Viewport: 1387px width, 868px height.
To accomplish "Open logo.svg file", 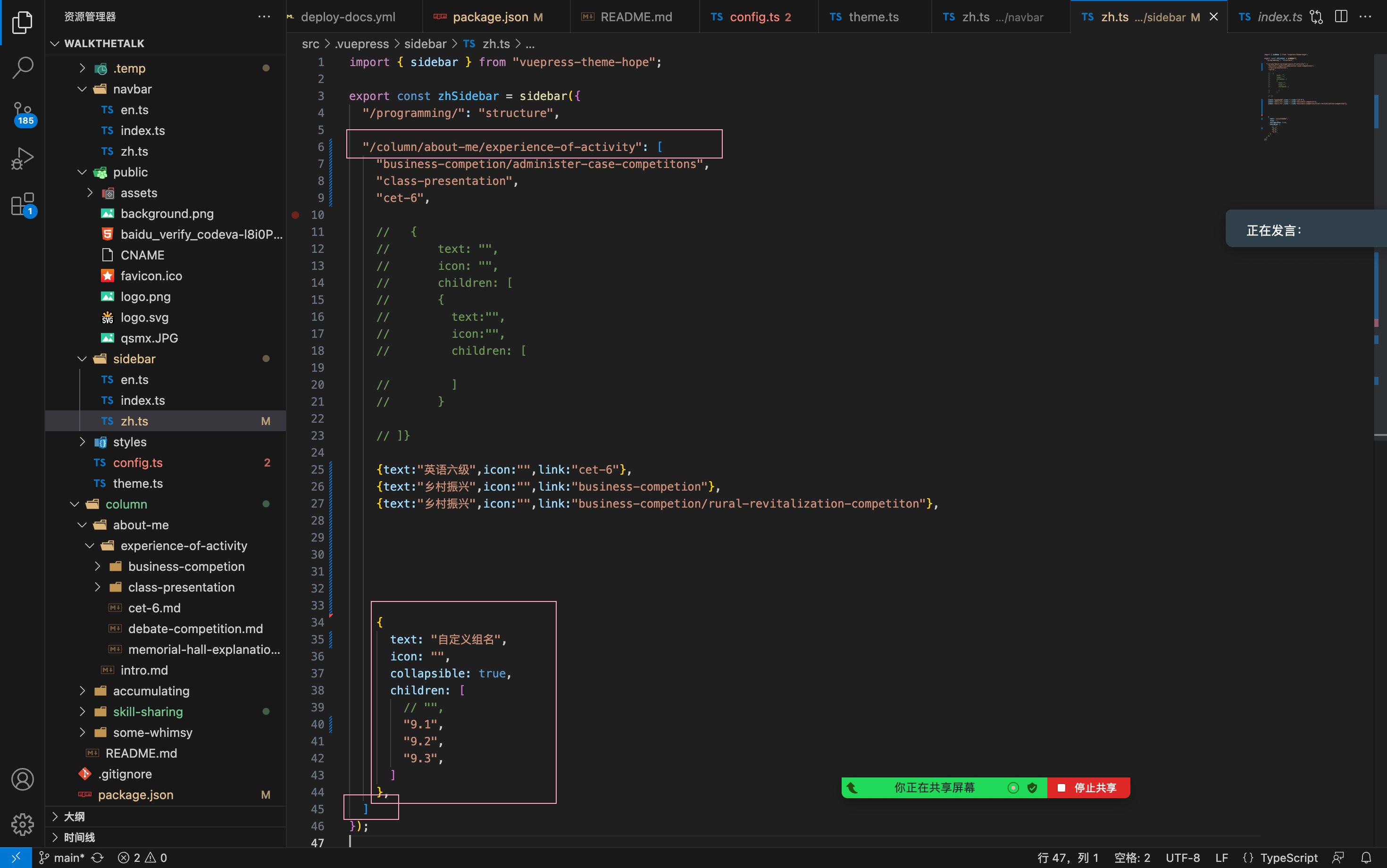I will click(165, 317).
